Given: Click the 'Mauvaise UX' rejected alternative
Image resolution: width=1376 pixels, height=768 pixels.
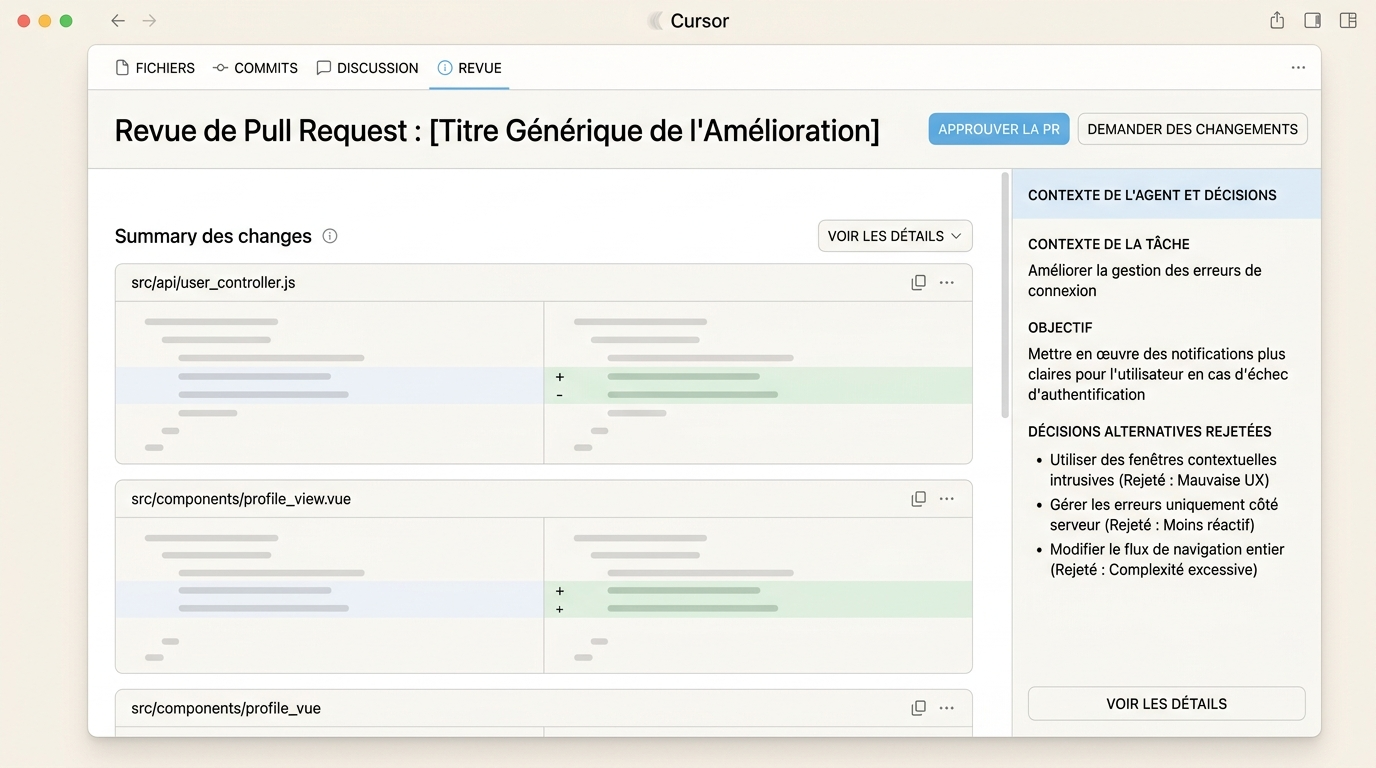Looking at the screenshot, I should [x=1163, y=470].
